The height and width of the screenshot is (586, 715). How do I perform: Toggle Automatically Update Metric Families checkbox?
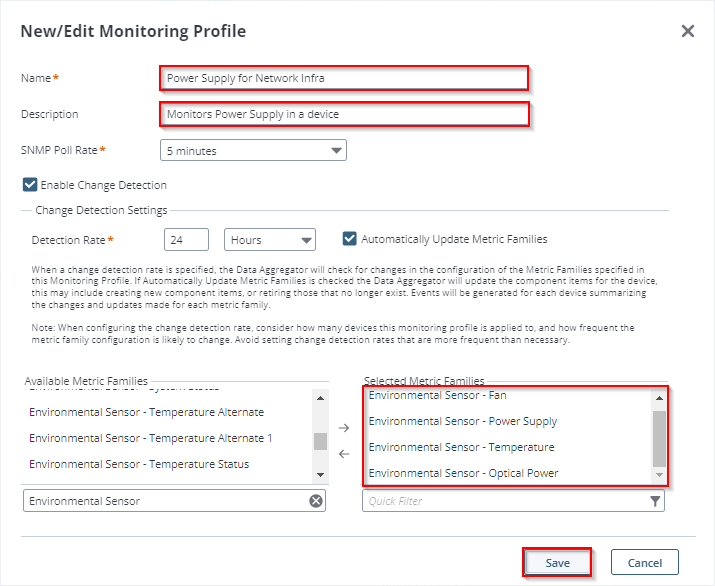(350, 239)
